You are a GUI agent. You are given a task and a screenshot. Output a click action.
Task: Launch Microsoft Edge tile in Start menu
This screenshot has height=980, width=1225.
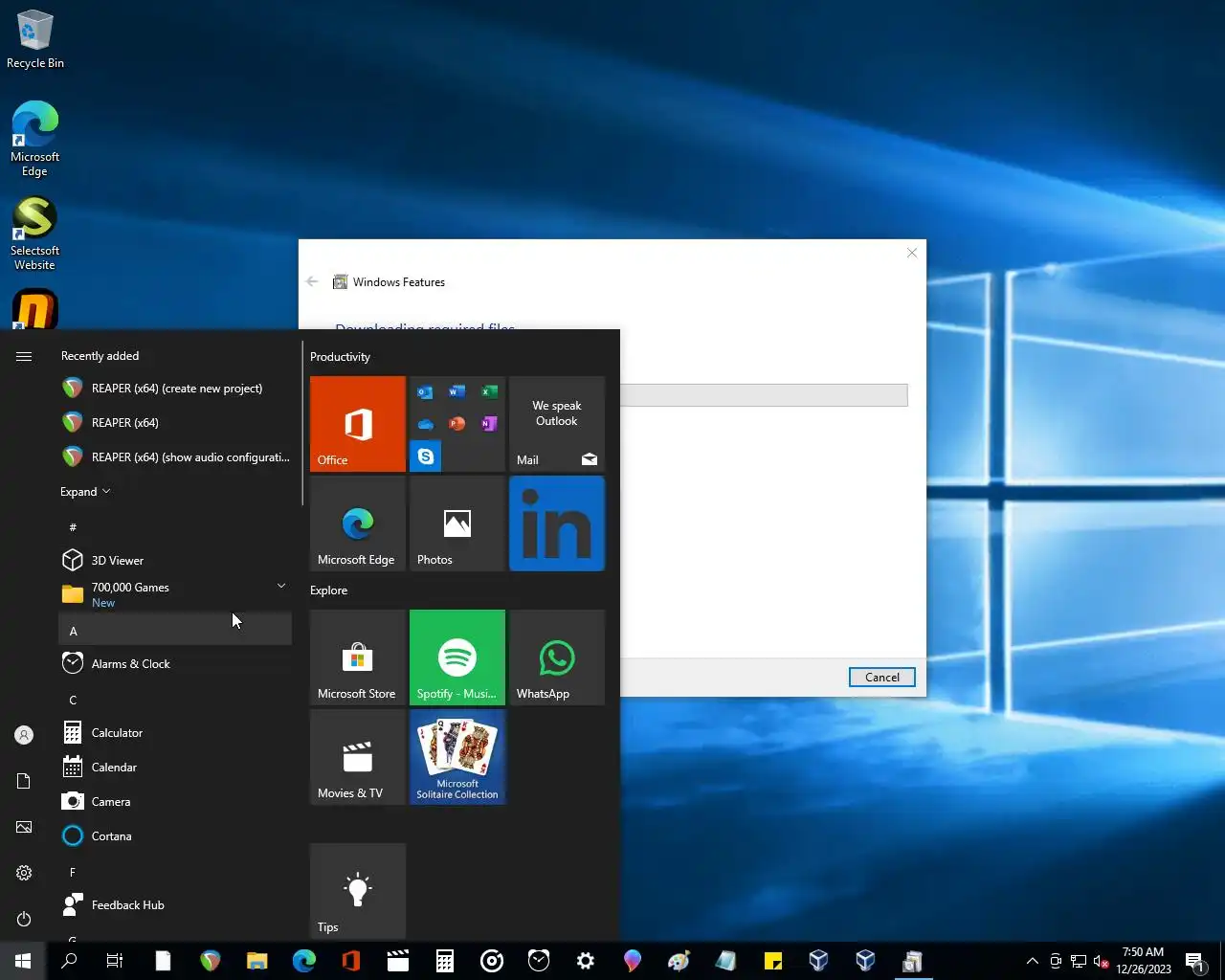358,523
